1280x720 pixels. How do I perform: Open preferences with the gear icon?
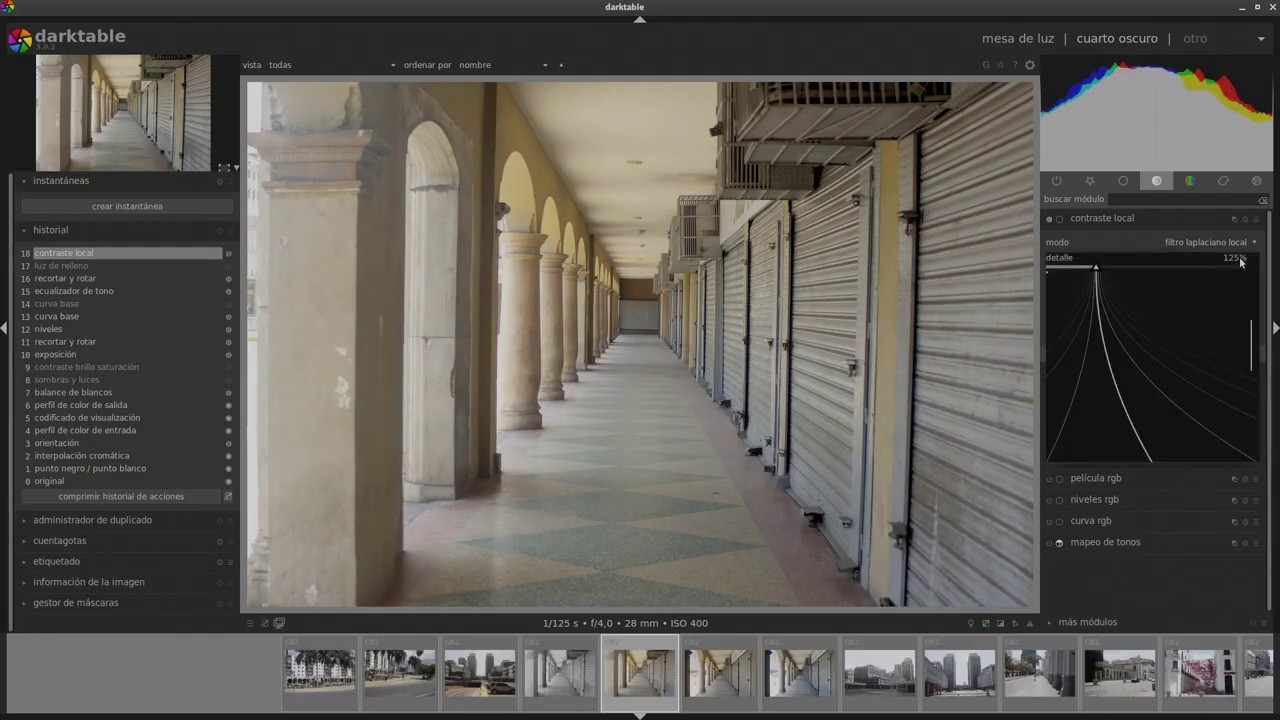pyautogui.click(x=1030, y=65)
